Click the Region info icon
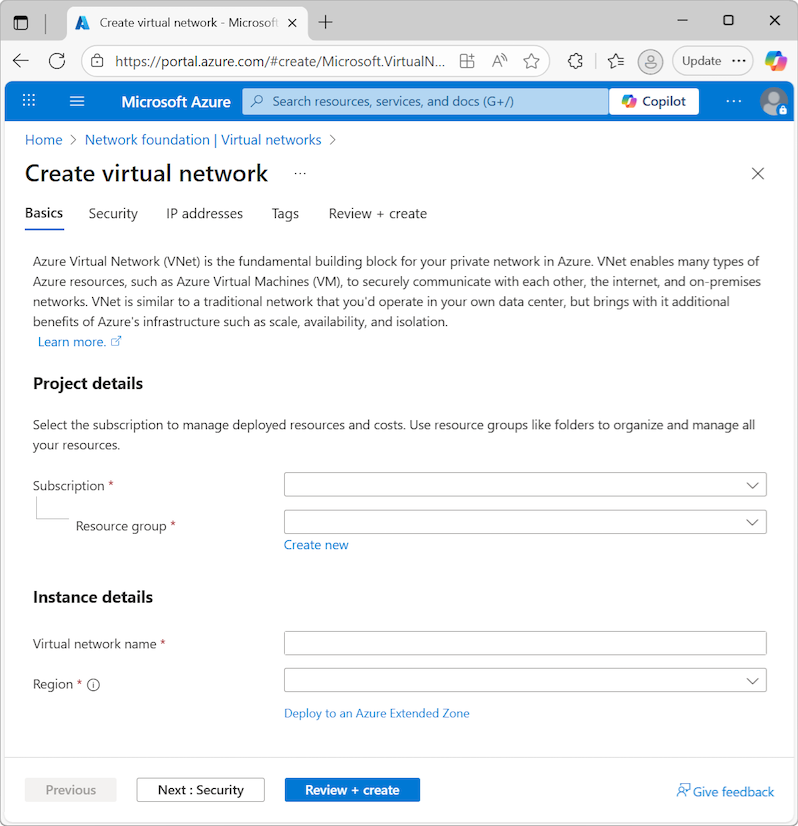798x826 pixels. [94, 685]
